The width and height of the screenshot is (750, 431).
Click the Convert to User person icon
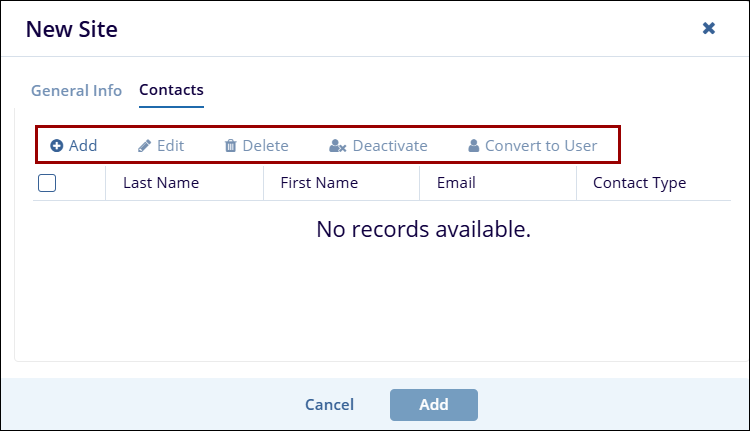coord(474,146)
